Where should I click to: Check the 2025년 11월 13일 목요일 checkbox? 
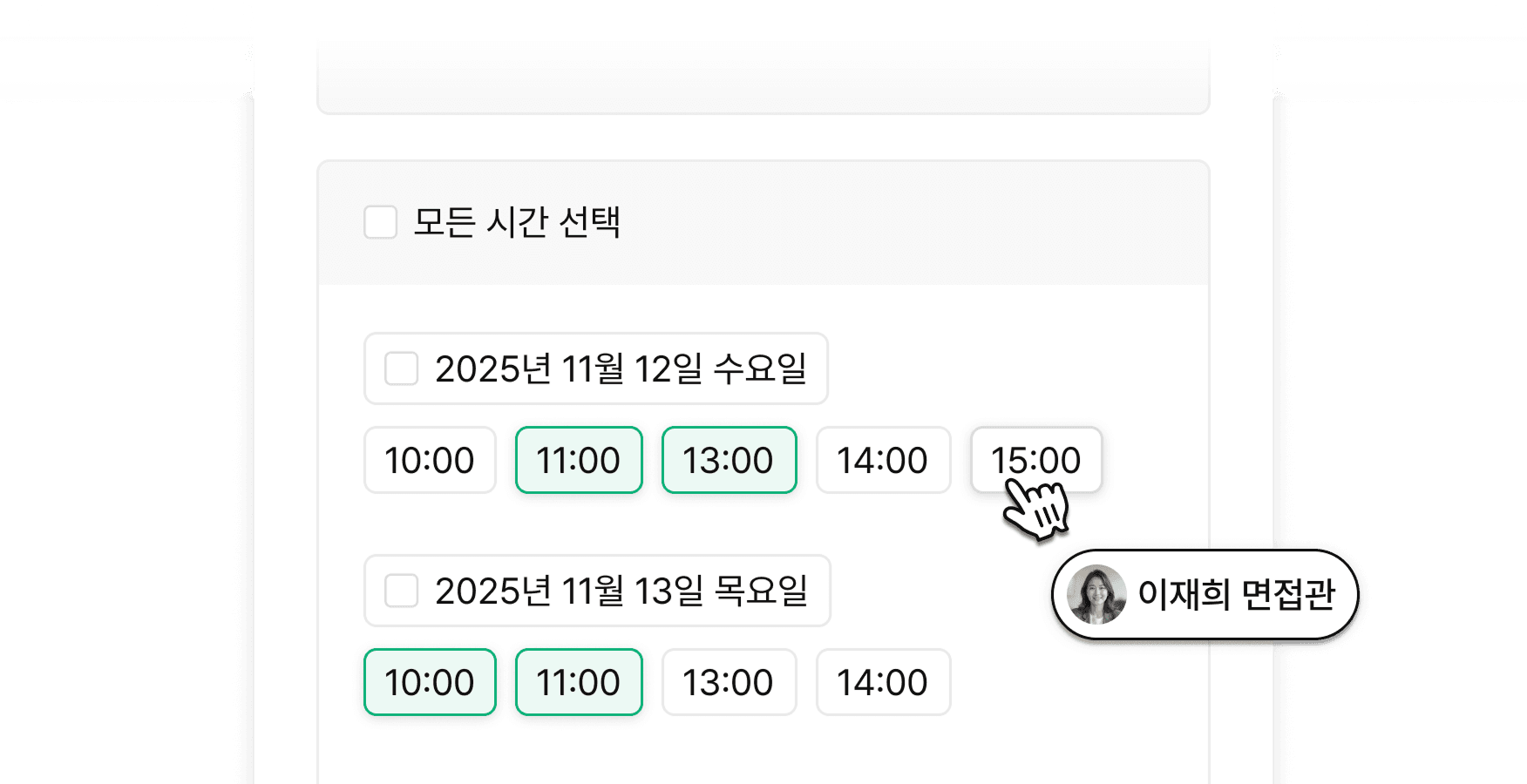pos(401,591)
